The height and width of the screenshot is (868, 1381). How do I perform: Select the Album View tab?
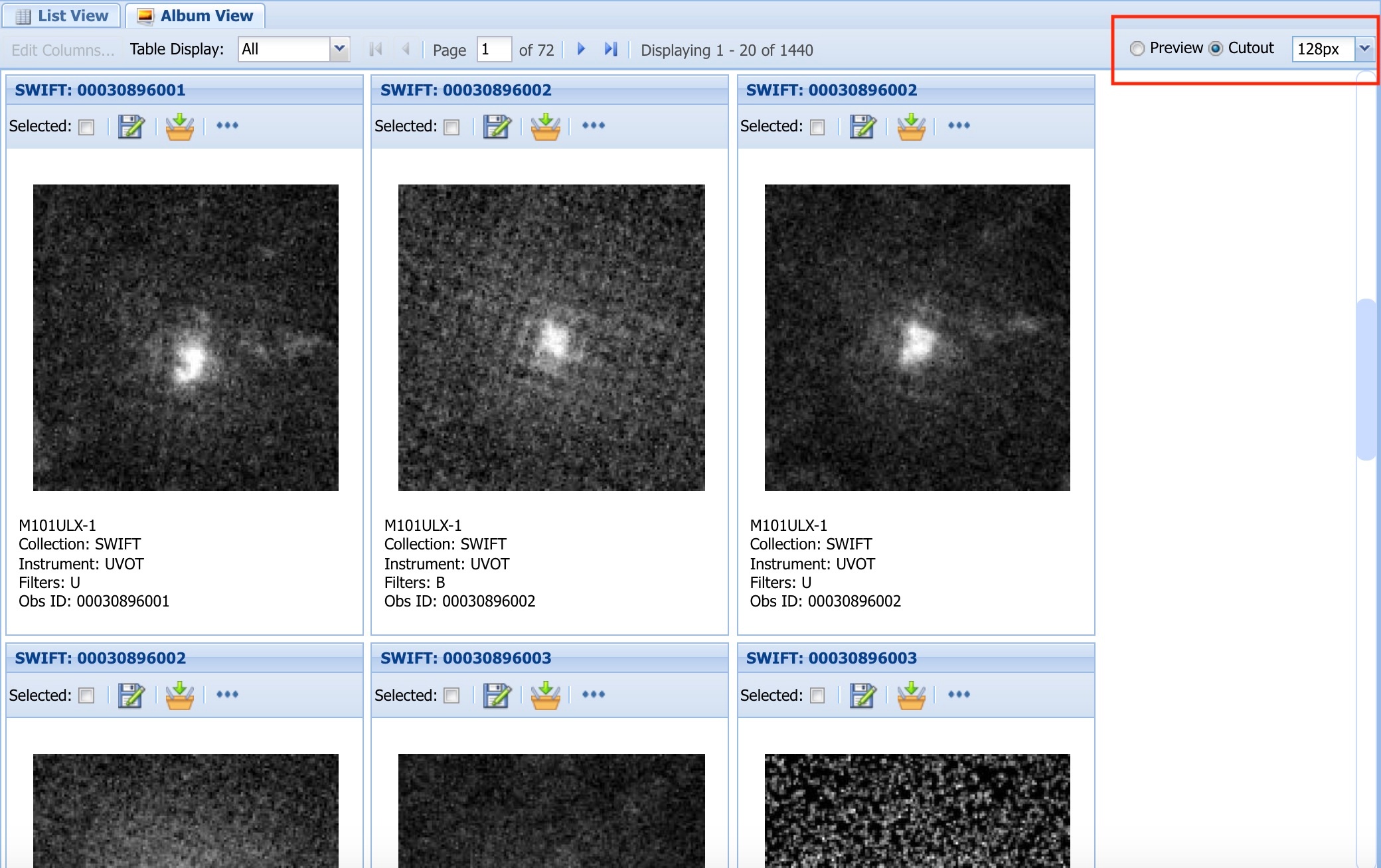pos(196,15)
